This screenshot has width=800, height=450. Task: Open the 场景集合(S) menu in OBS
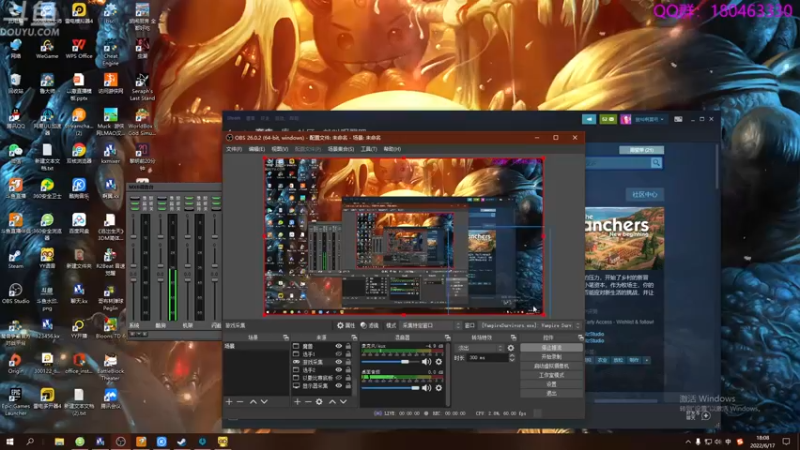[340, 149]
